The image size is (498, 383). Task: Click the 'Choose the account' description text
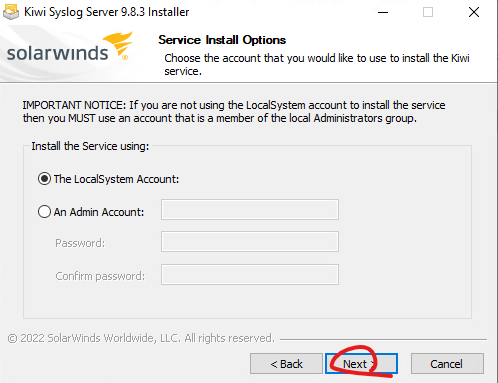click(317, 64)
